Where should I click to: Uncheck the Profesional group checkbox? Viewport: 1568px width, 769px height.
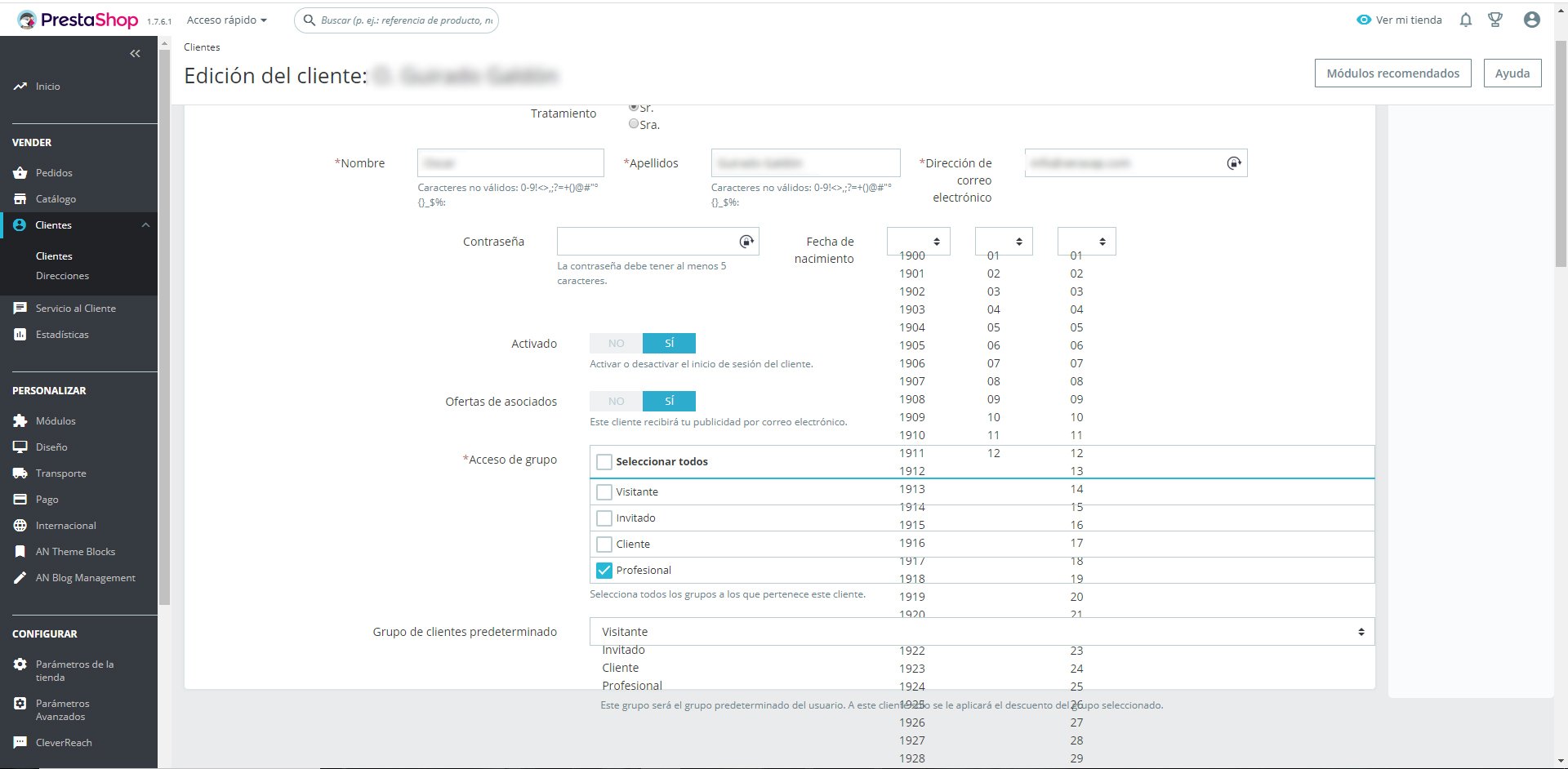click(604, 571)
